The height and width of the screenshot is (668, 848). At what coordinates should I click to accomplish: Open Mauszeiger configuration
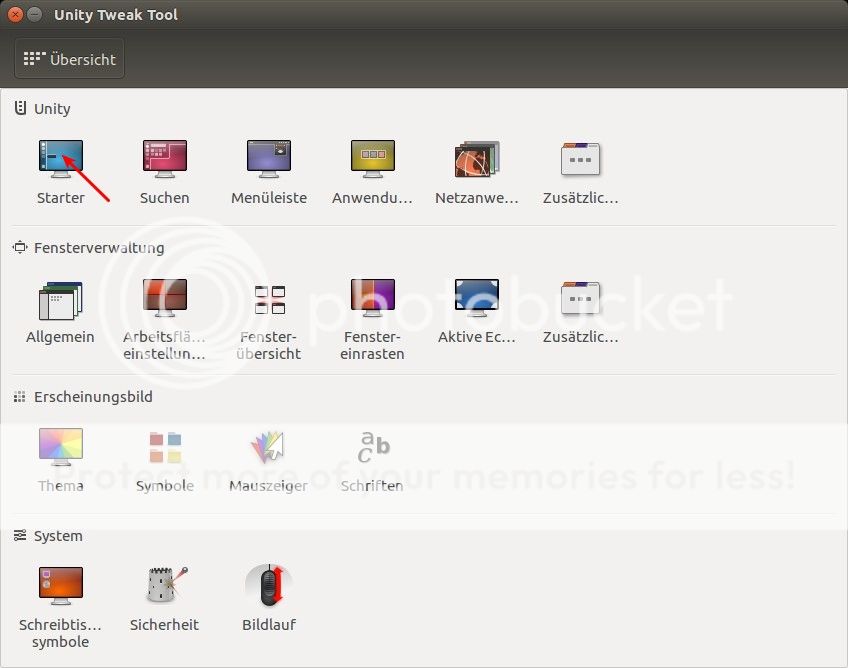click(x=268, y=448)
